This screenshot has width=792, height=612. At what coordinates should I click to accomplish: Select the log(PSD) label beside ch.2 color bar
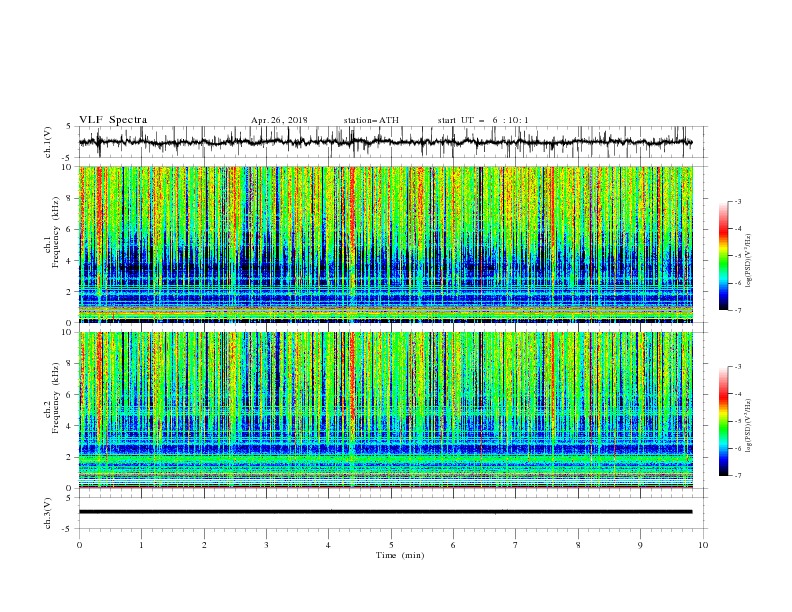(x=748, y=425)
